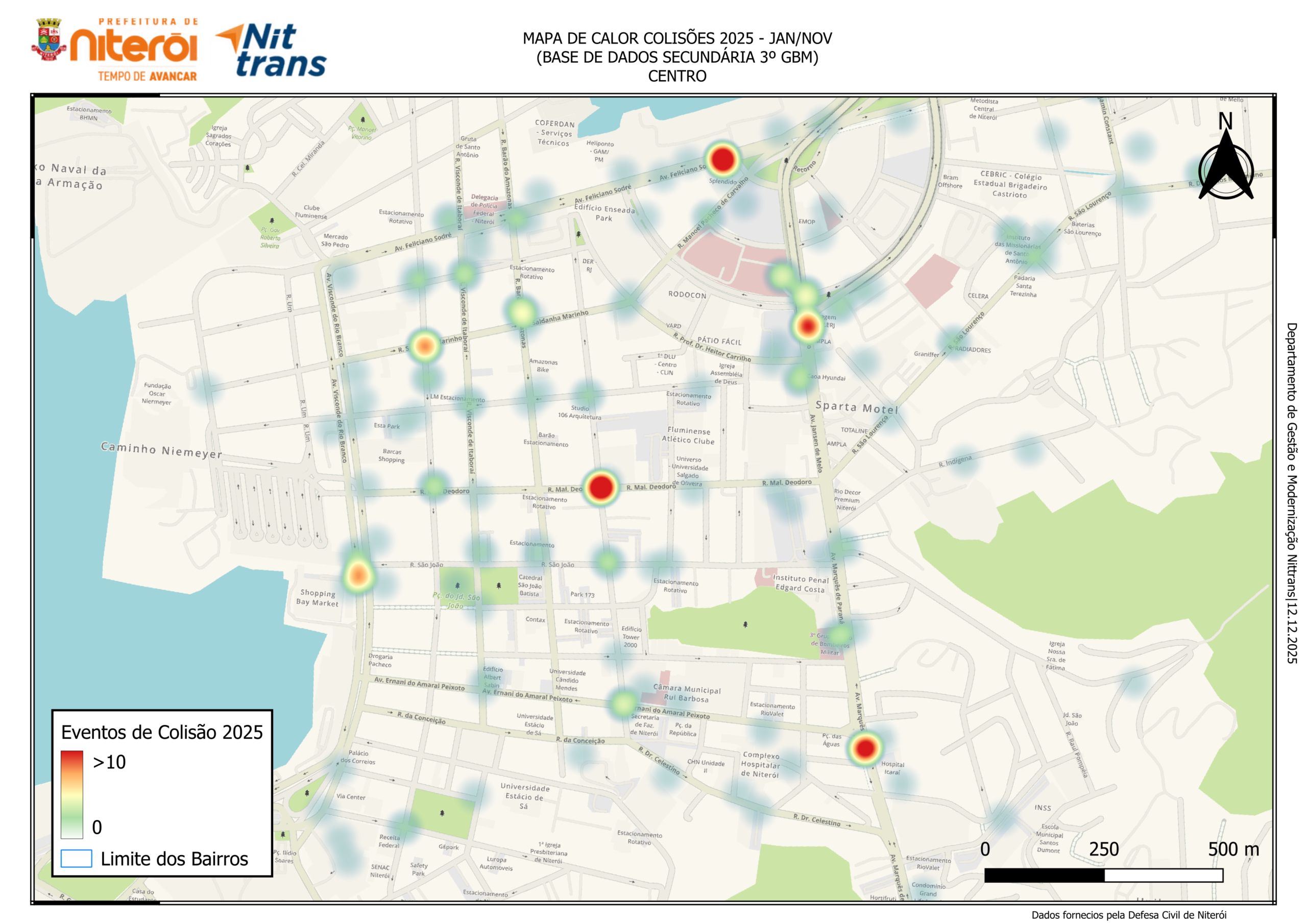
Task: Click the collision heat gradient color bar
Action: pos(71,794)
